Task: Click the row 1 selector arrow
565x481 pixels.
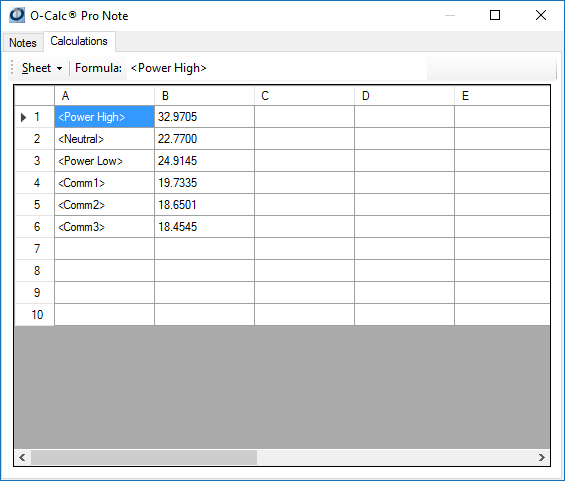Action: tap(23, 117)
